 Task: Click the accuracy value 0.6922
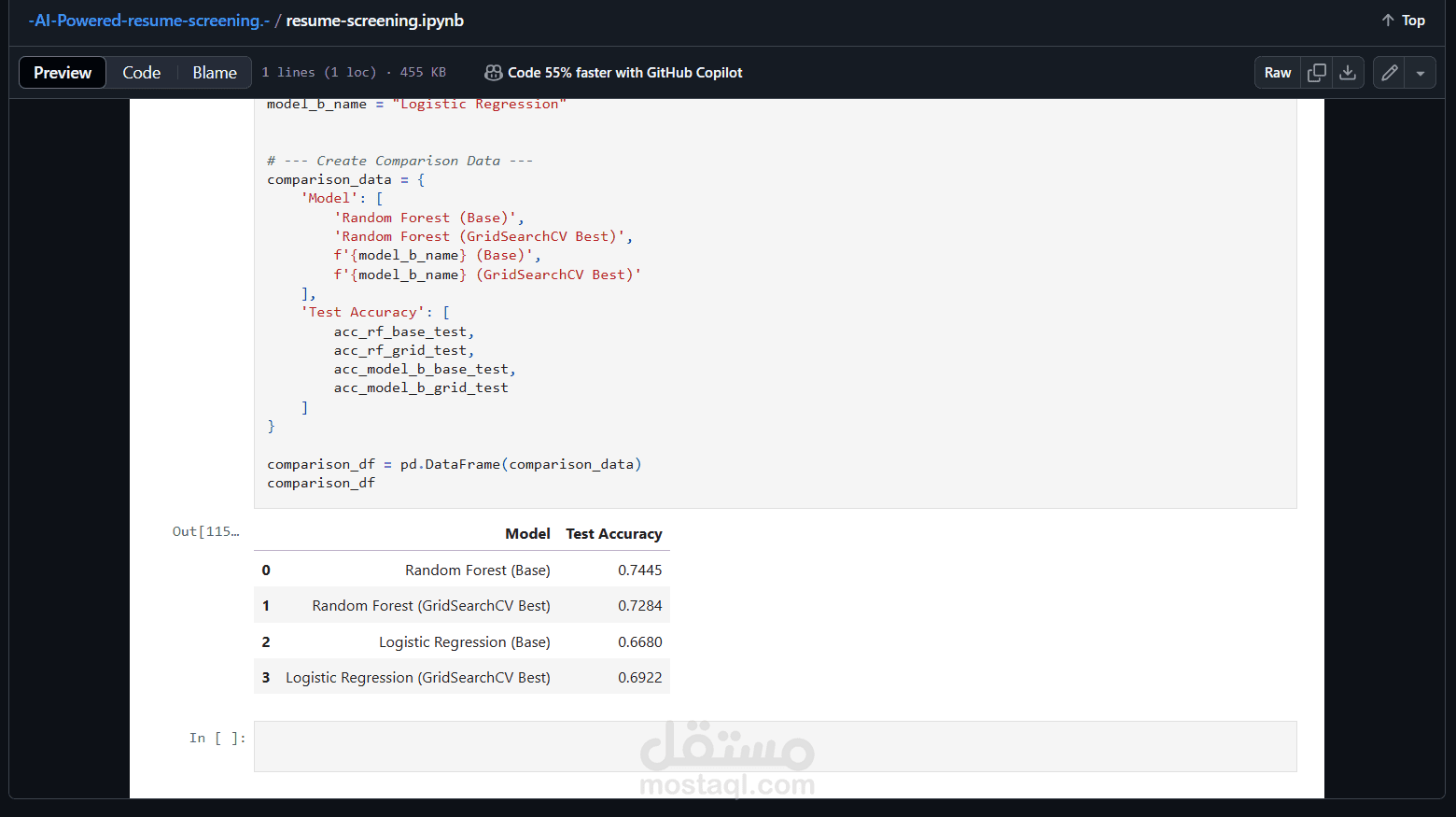(x=640, y=678)
